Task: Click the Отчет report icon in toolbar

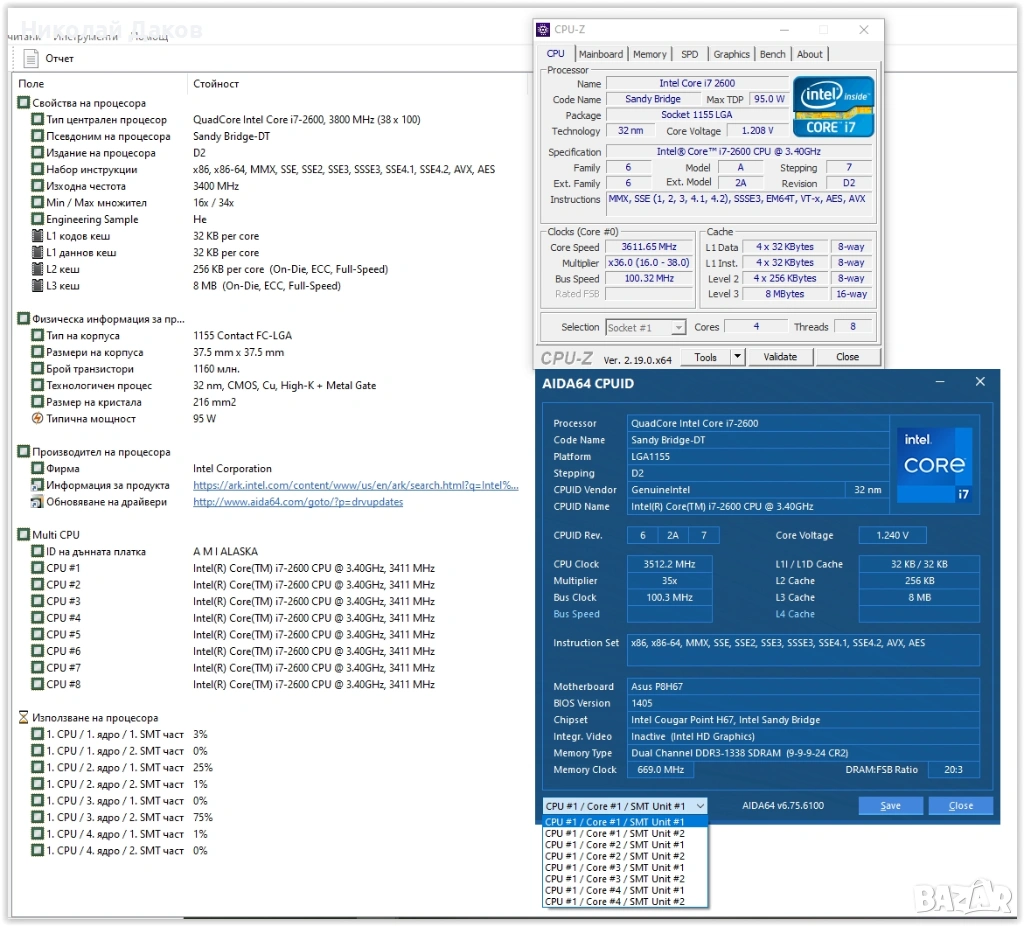Action: [x=31, y=58]
